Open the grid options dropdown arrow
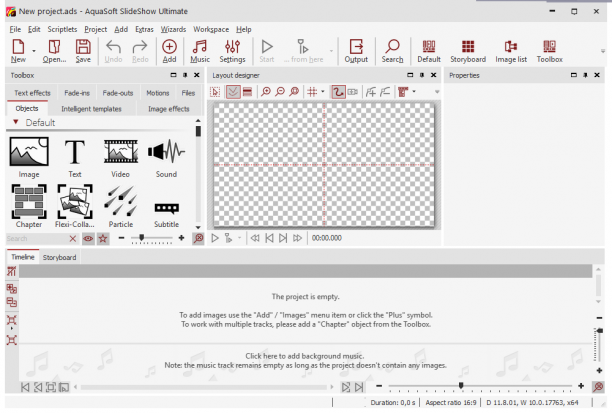 323,92
